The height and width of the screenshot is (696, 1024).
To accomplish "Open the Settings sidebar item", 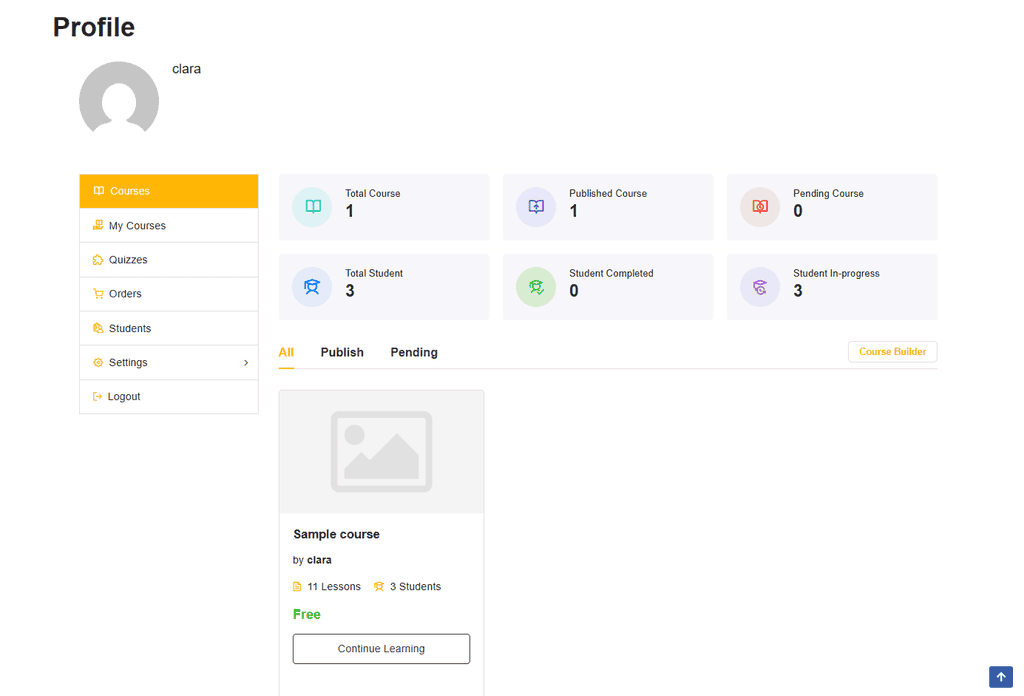I will (x=169, y=362).
